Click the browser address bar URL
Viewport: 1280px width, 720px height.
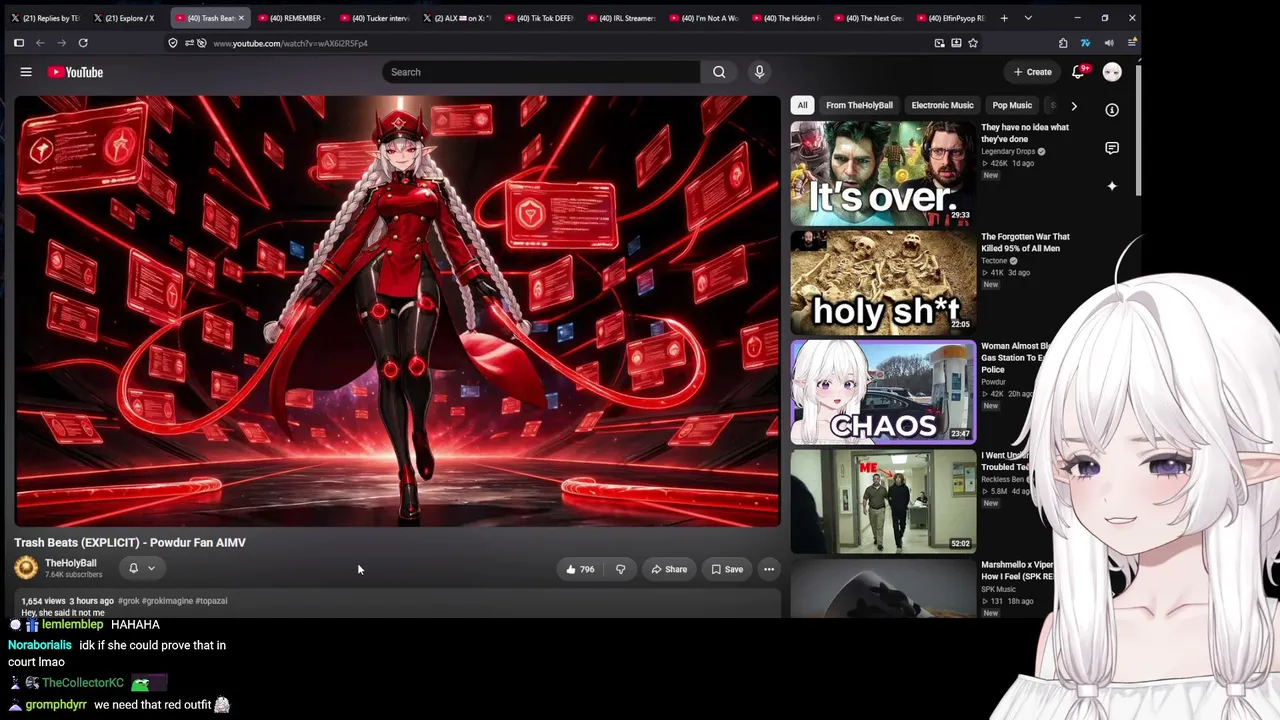click(290, 43)
